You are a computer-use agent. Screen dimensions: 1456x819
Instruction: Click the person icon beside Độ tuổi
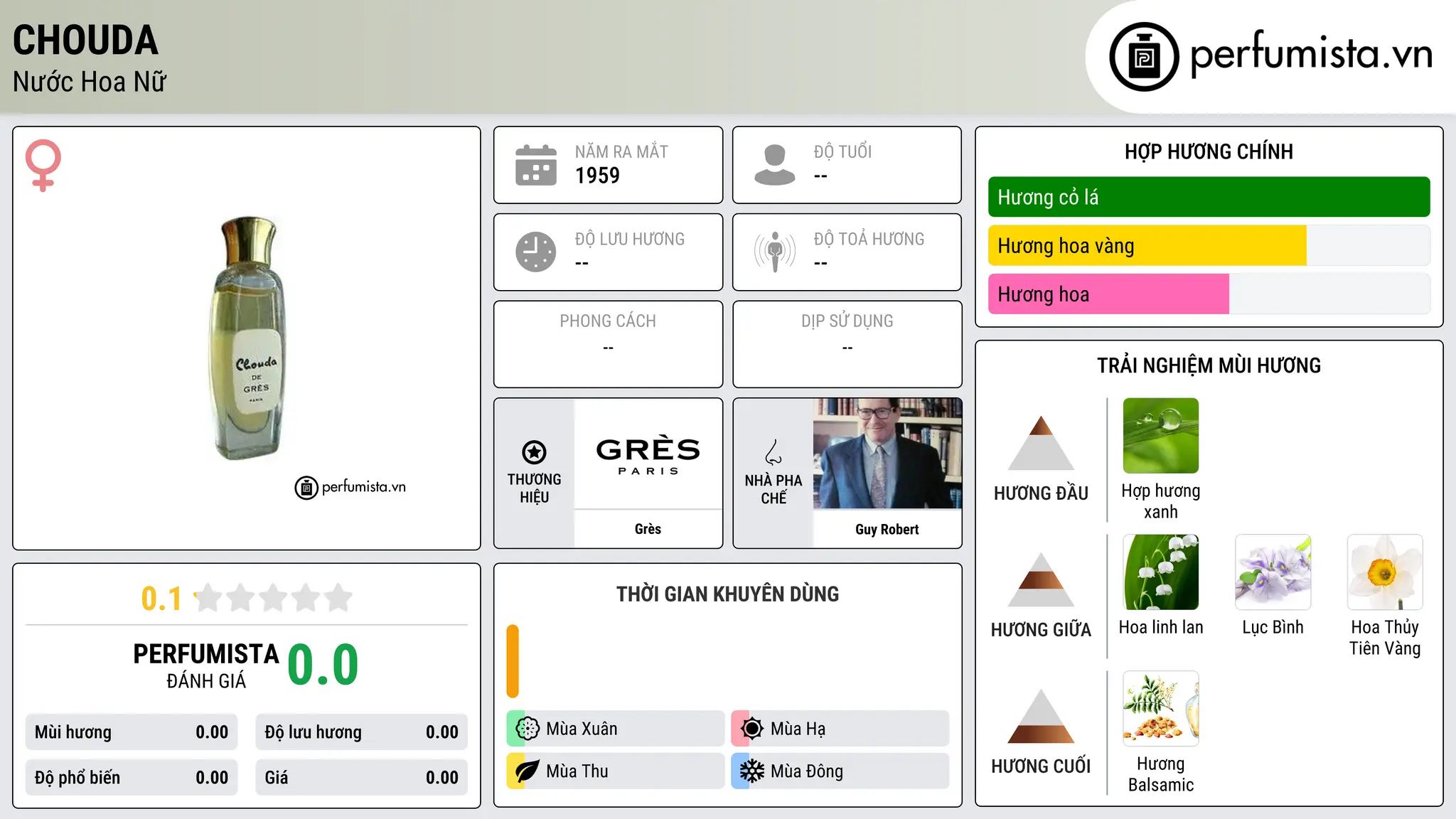click(775, 165)
